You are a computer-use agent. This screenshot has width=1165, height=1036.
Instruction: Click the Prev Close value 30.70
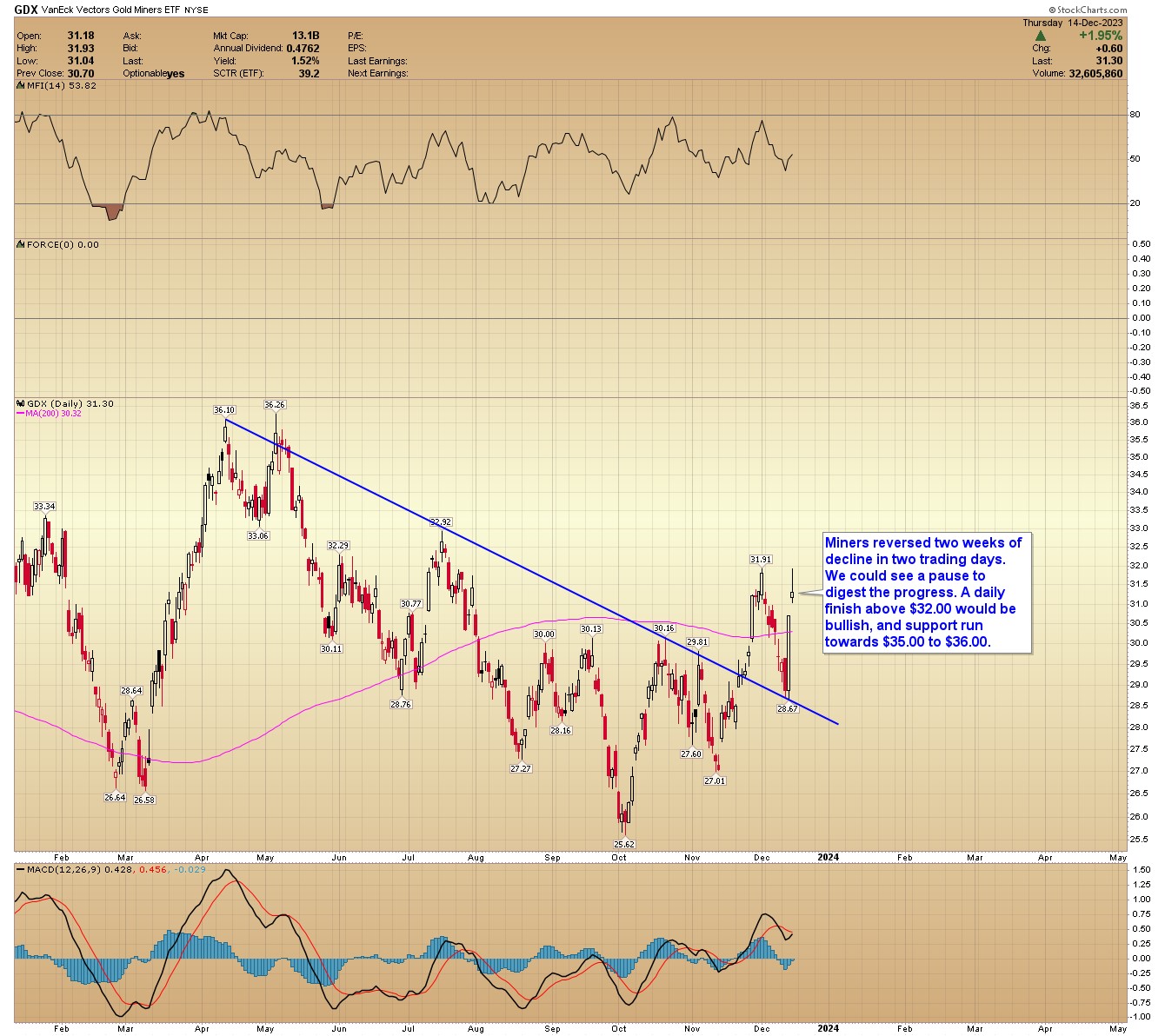pos(81,74)
